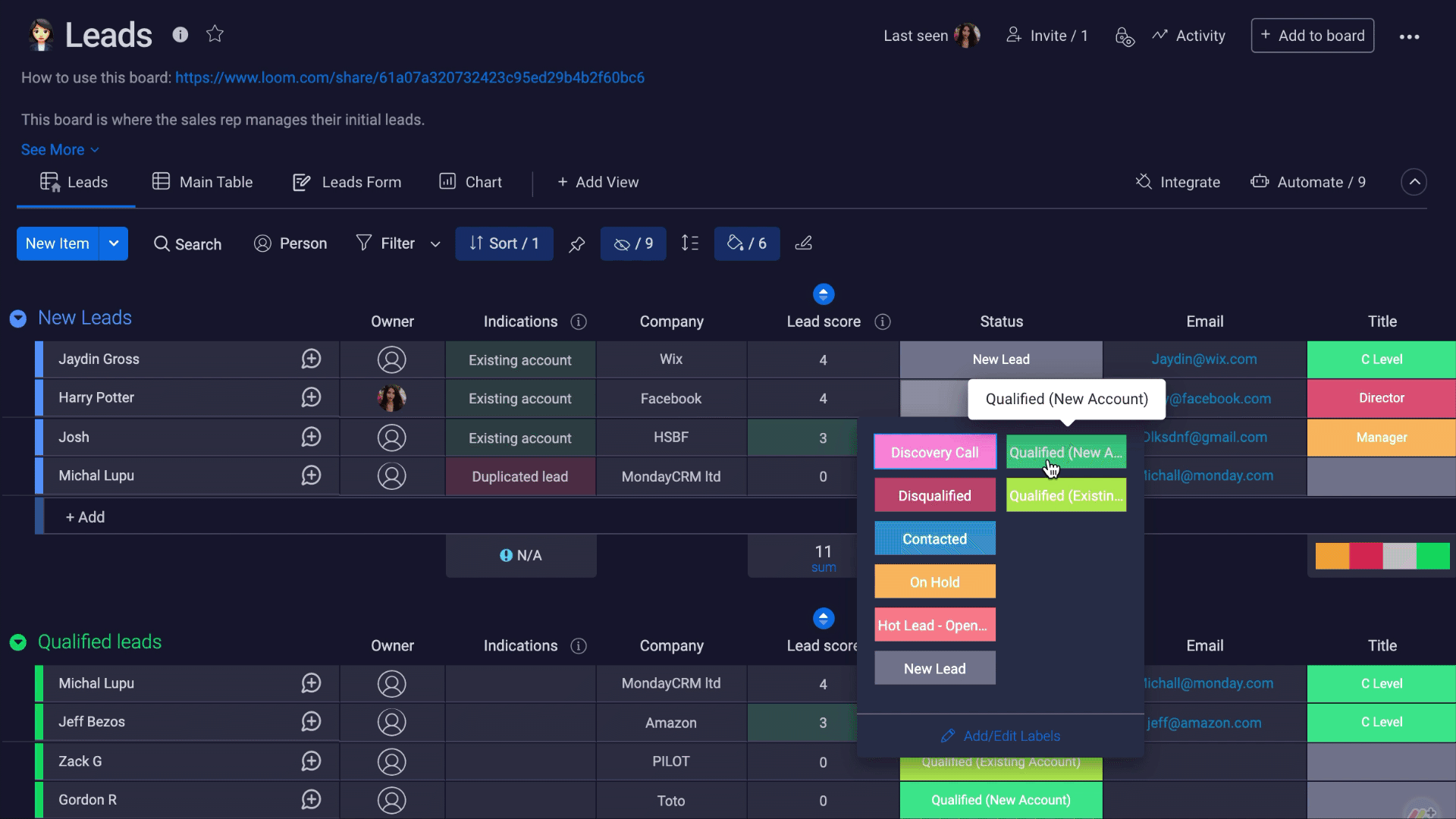Open board info icon next to Leads

(x=180, y=34)
